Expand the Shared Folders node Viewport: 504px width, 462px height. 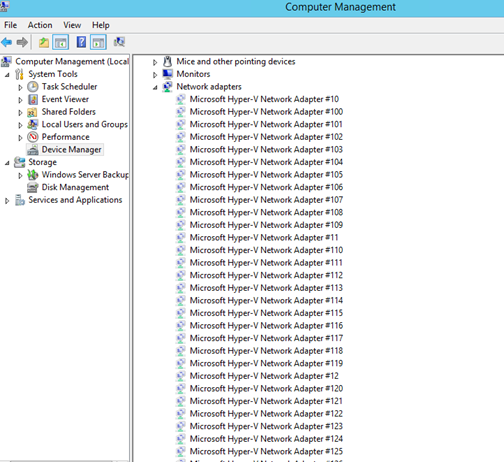(x=20, y=113)
